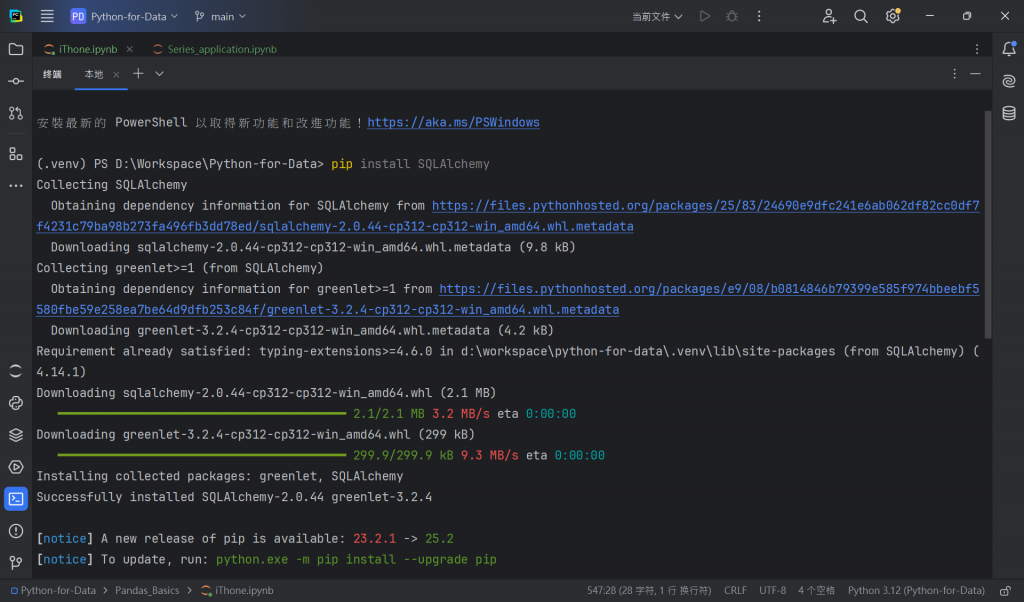Viewport: 1024px width, 602px height.
Task: Select the 终端 panel title tab
Action: (52, 74)
